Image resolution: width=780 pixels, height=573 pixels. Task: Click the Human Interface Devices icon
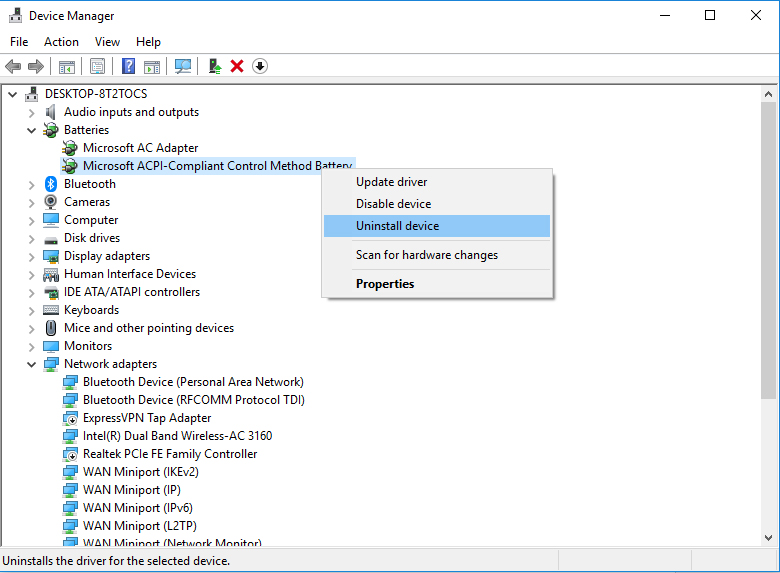pos(51,274)
